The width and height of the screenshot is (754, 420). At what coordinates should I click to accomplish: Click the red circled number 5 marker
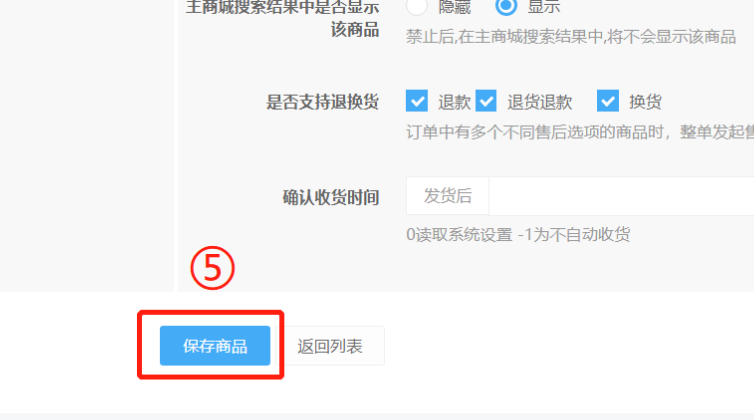(213, 268)
